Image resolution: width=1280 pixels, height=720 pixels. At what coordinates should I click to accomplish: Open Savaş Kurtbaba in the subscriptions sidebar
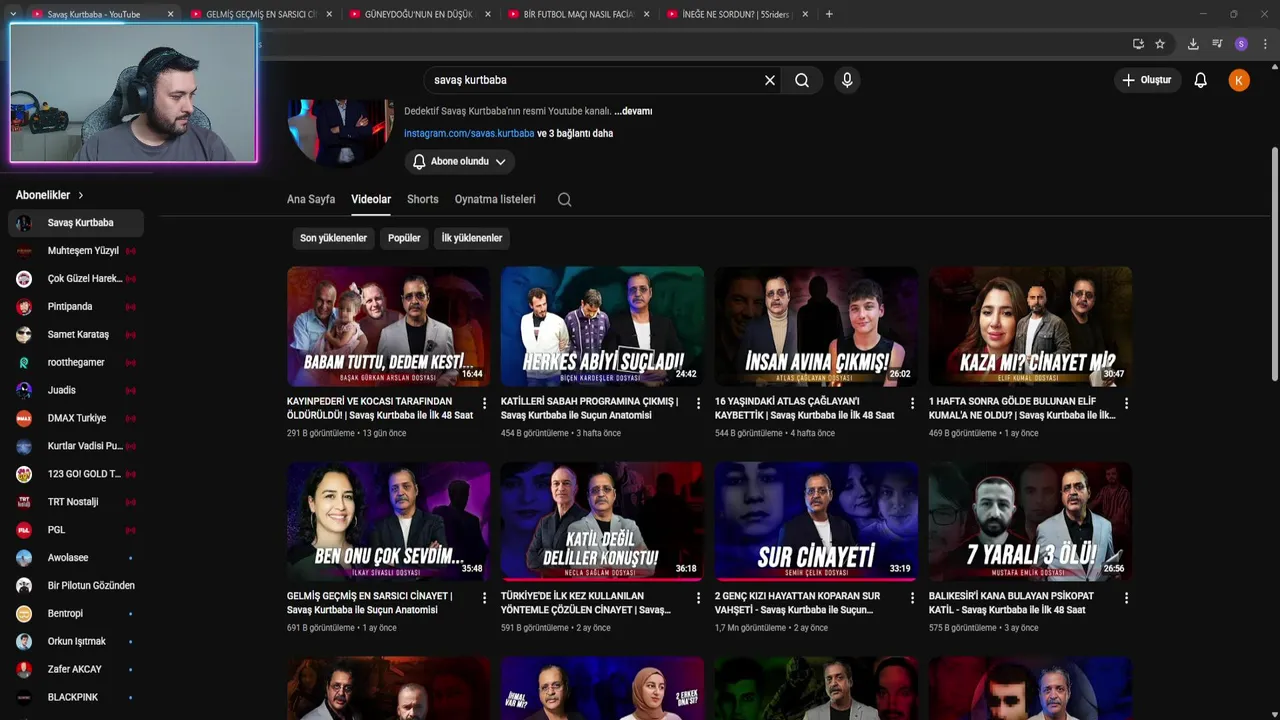76,223
